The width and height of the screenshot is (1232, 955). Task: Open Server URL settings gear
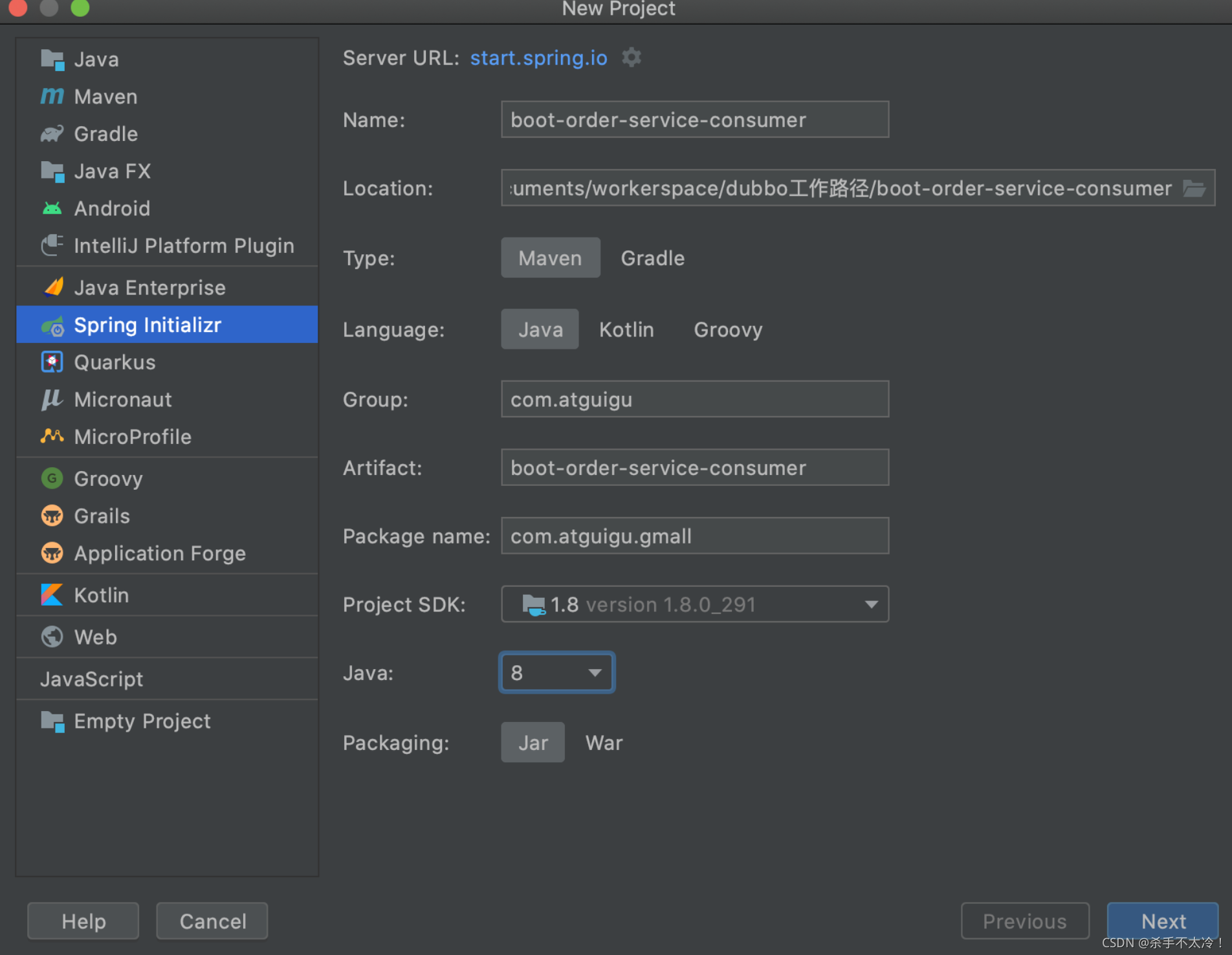632,58
